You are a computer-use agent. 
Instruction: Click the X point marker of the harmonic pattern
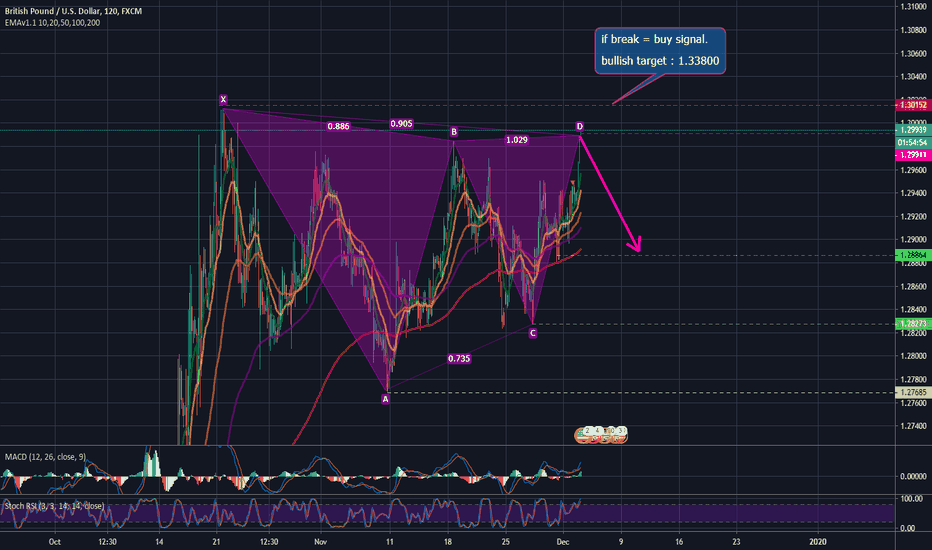click(x=223, y=99)
